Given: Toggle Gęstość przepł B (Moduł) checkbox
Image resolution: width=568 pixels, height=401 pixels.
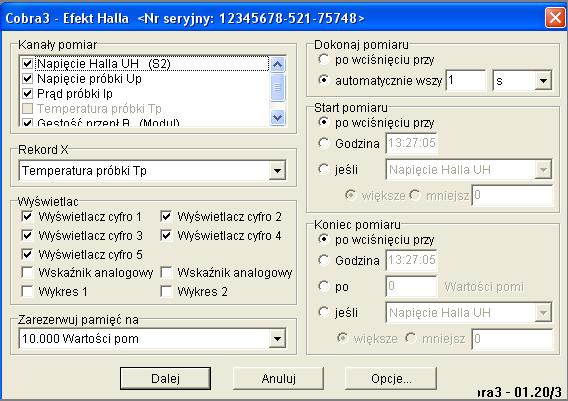Looking at the screenshot, I should click(28, 122).
